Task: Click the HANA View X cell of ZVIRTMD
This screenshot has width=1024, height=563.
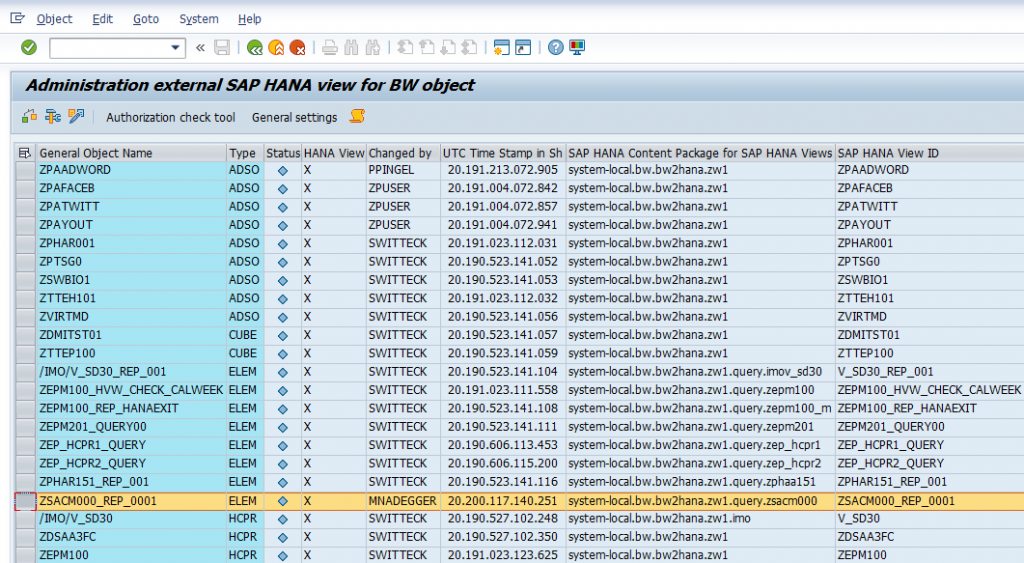Action: (x=334, y=317)
